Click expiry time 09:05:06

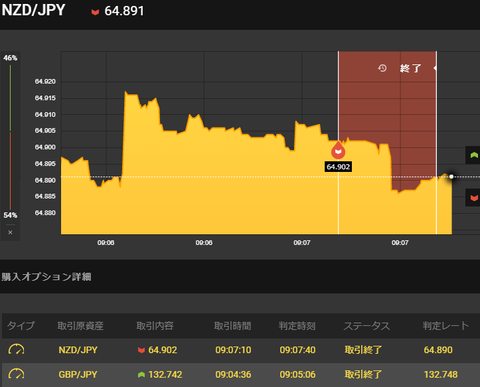coord(297,375)
